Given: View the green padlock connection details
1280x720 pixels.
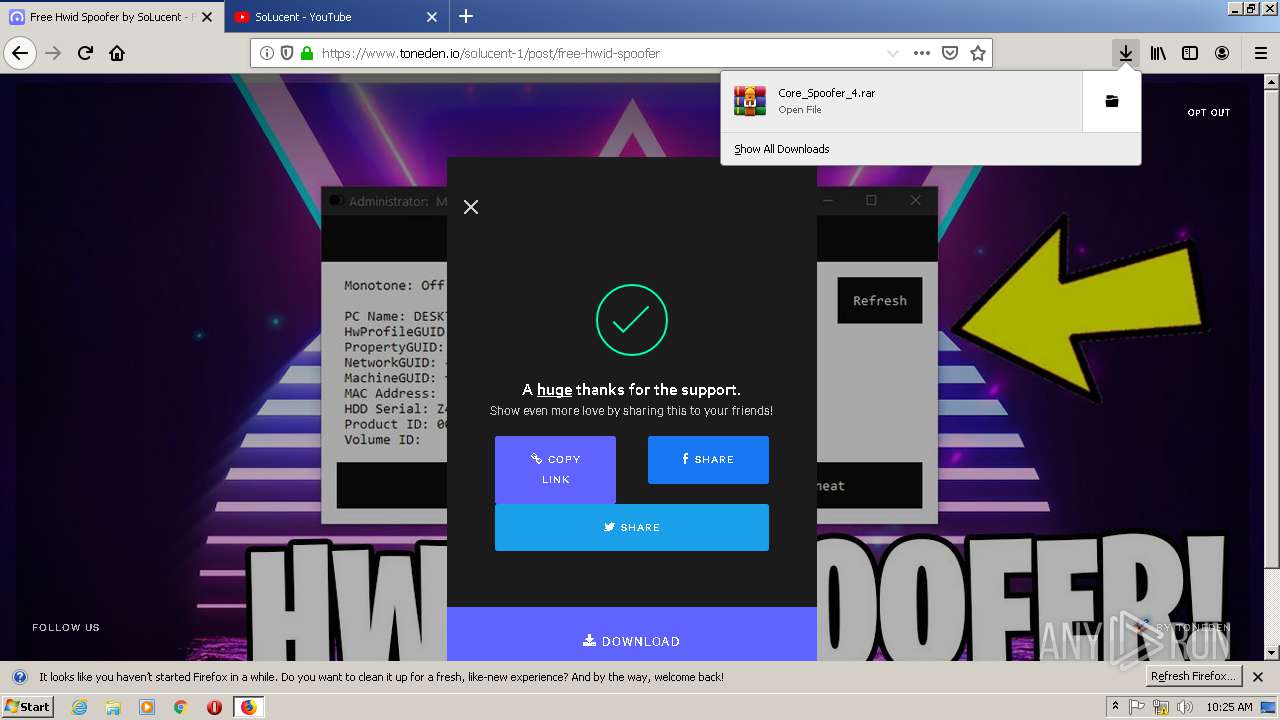Looking at the screenshot, I should coord(306,53).
